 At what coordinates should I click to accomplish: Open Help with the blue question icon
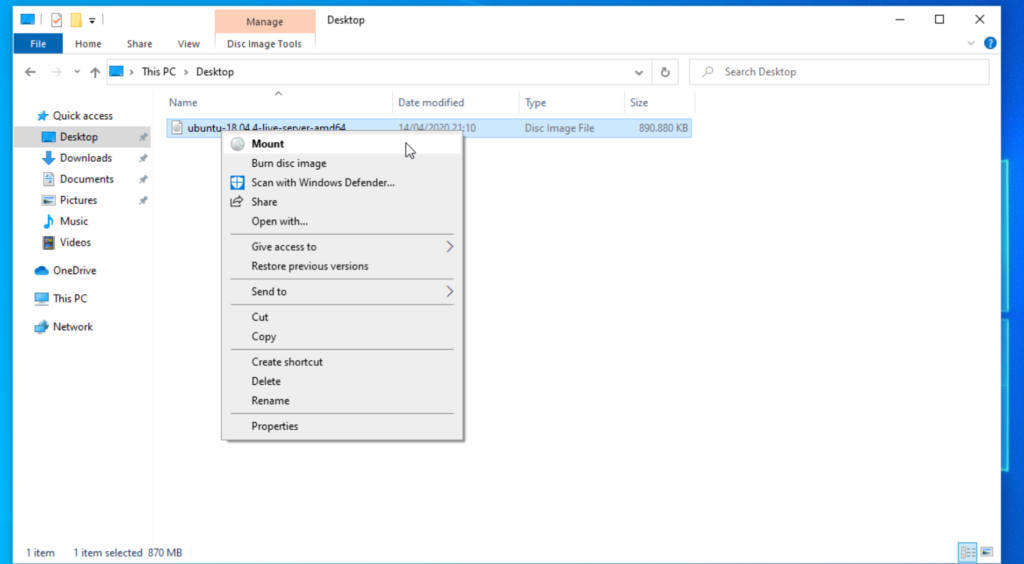[x=990, y=44]
